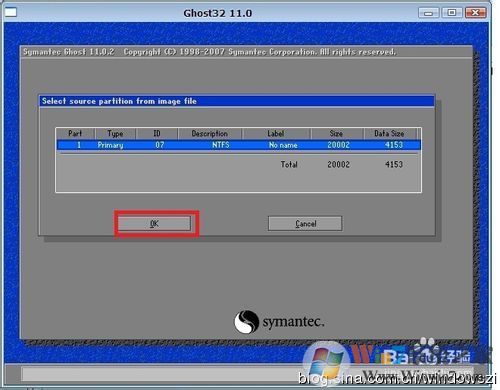Click the OK button
This screenshot has height=390, width=500.
tap(154, 223)
